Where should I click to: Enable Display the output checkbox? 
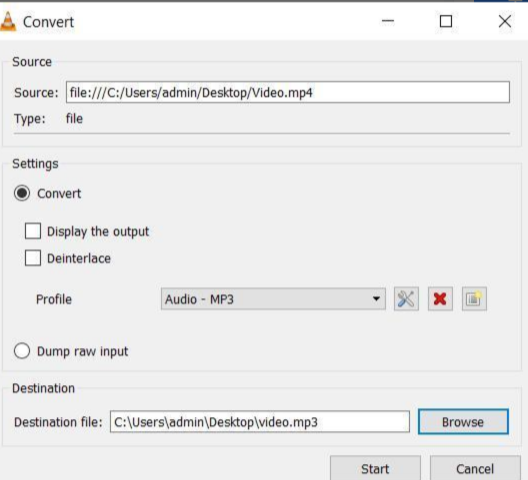33,231
